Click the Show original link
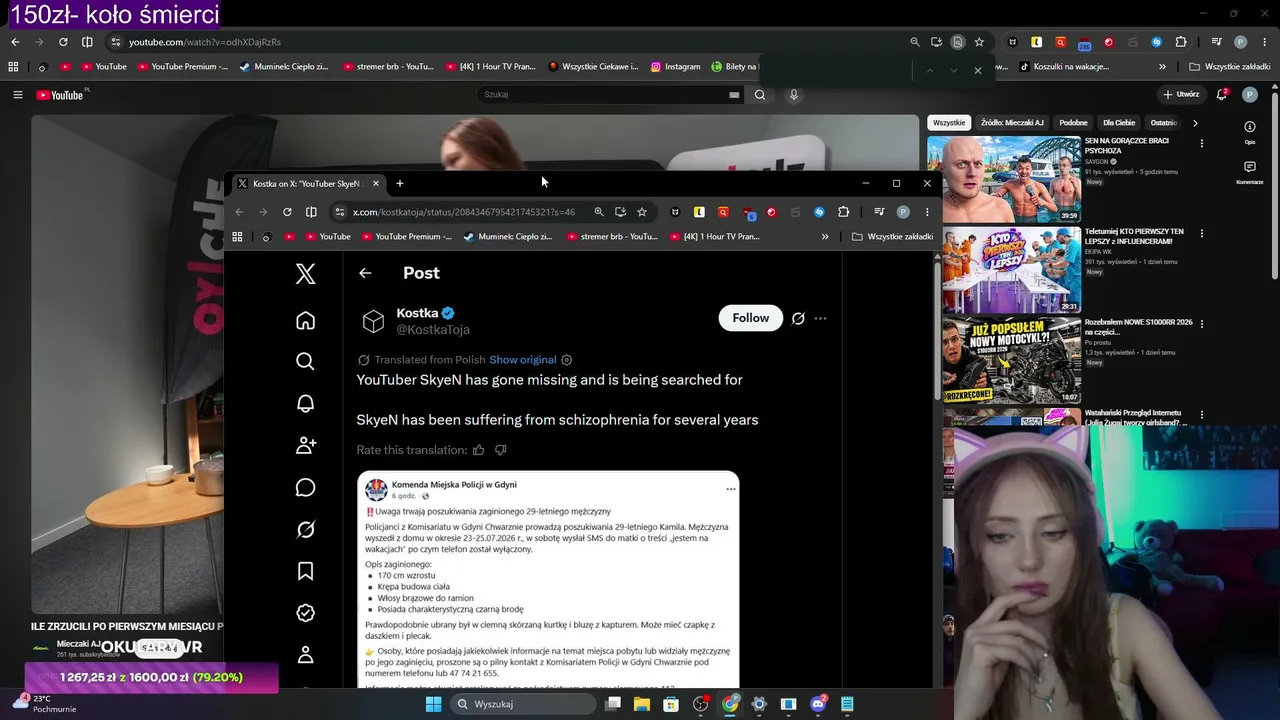The image size is (1280, 720). [523, 360]
